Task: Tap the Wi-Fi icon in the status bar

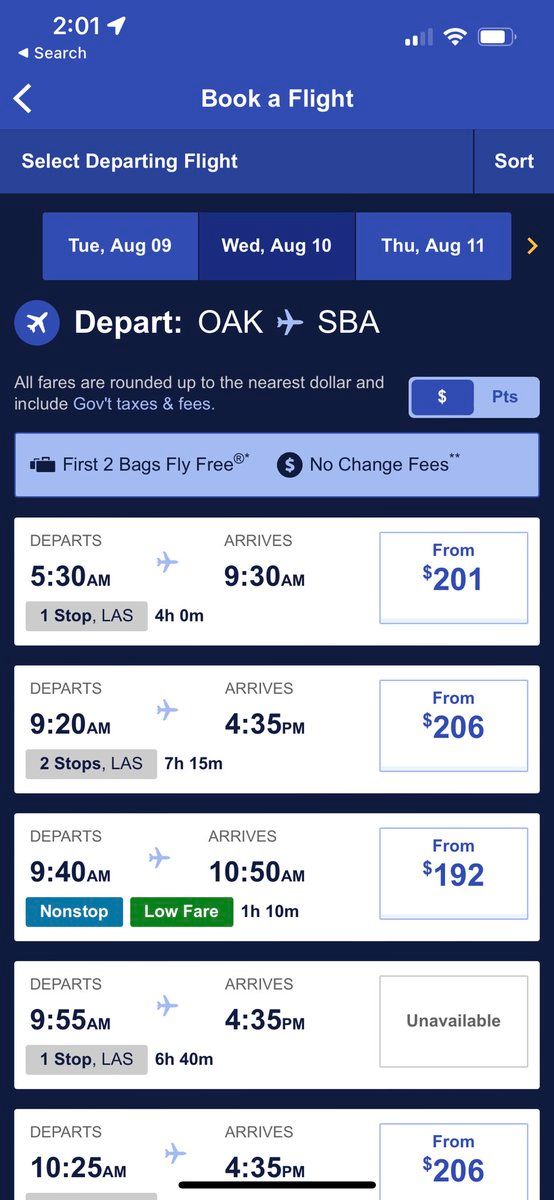Action: [456, 37]
